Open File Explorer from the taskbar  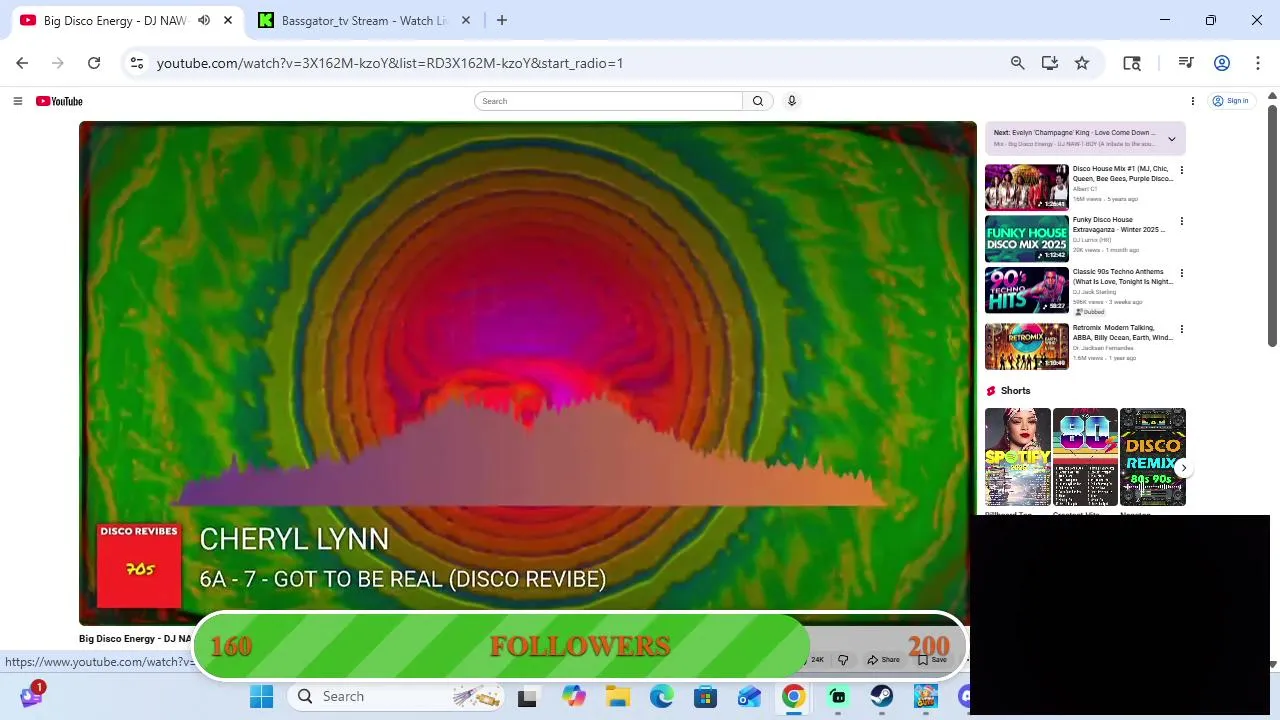[617, 696]
